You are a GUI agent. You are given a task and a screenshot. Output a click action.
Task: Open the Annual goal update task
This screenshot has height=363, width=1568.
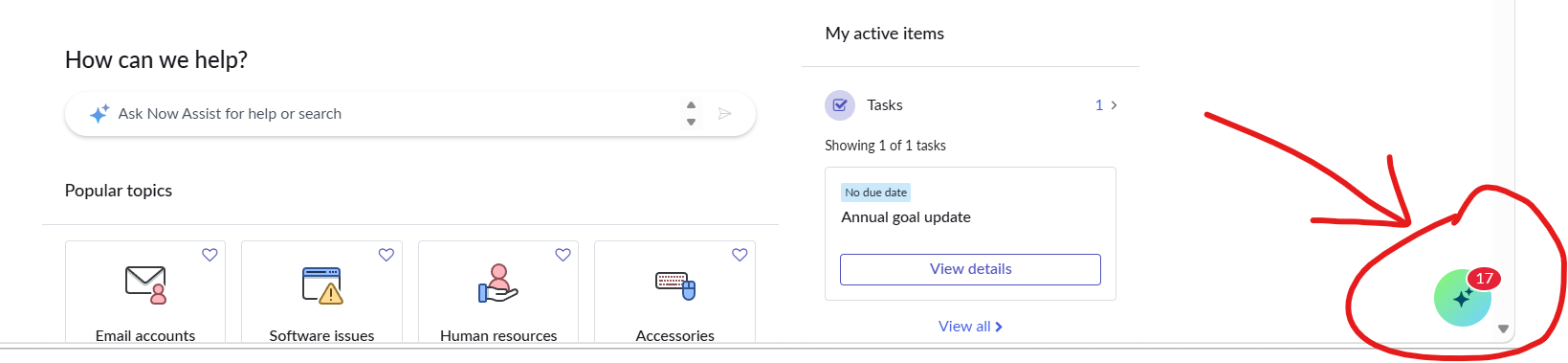906,217
